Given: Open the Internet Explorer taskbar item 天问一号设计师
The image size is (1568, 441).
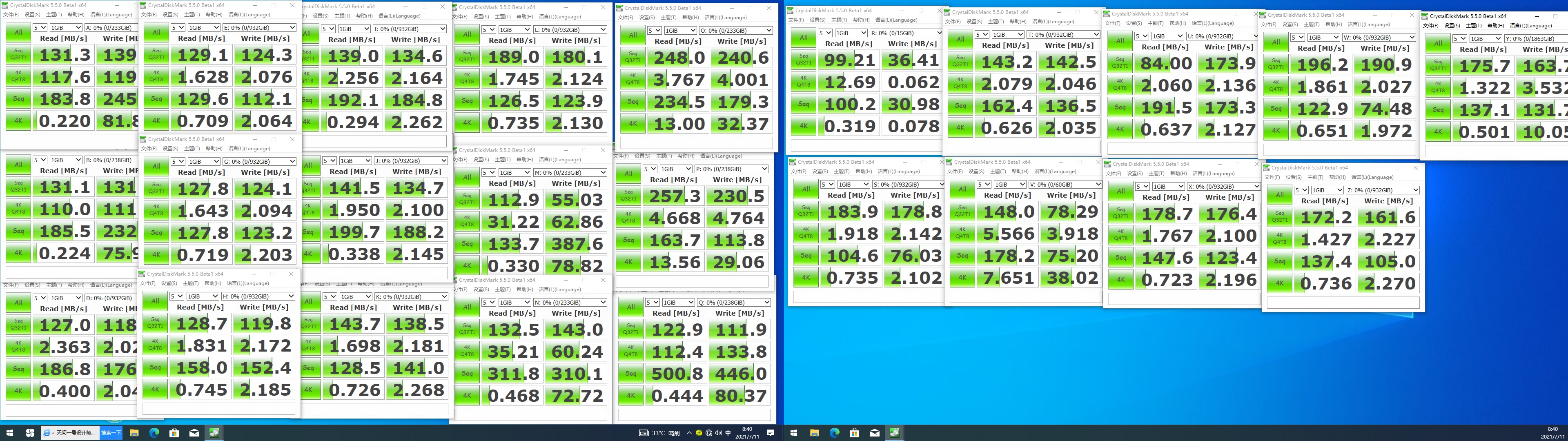Looking at the screenshot, I should point(69,433).
